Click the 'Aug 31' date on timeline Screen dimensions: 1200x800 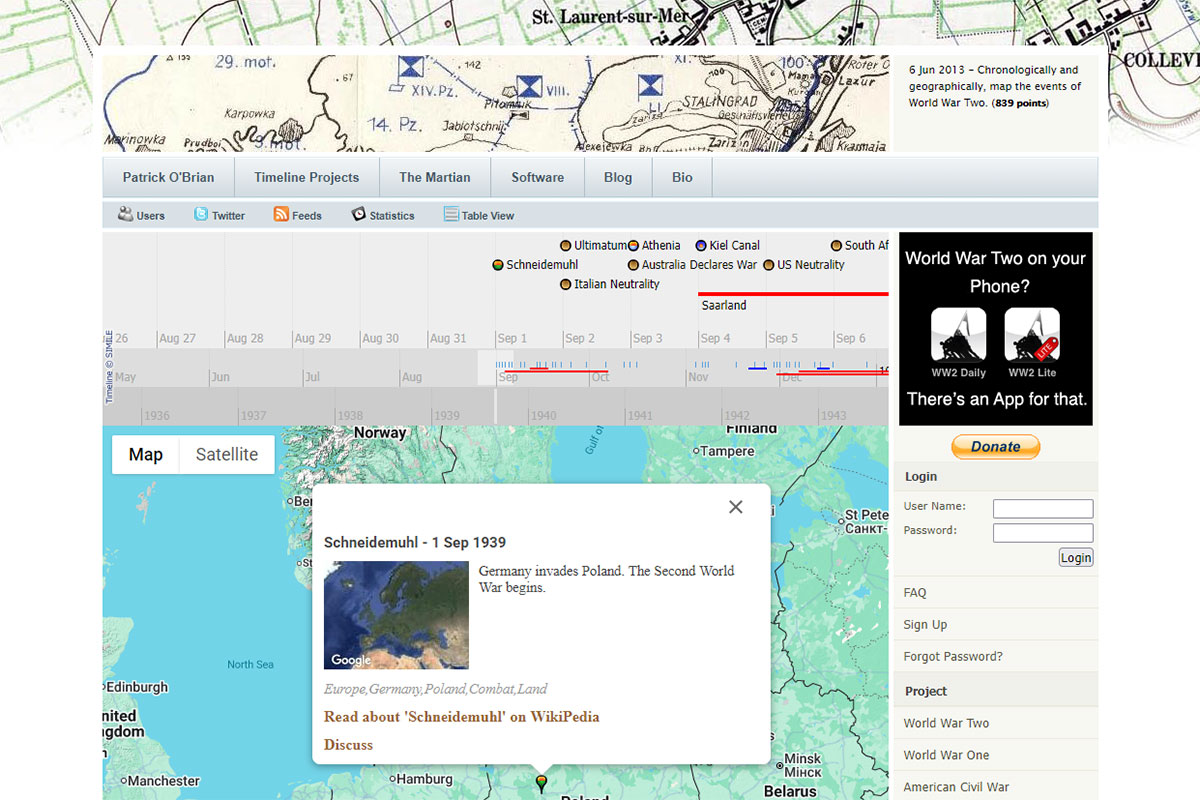pyautogui.click(x=448, y=338)
